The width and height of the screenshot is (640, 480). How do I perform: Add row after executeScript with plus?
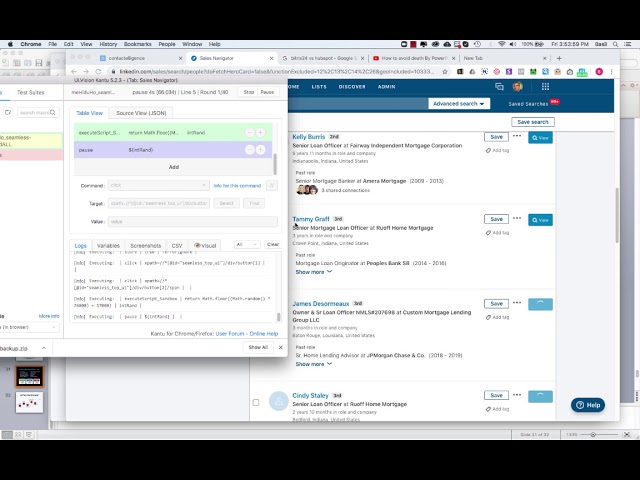pos(260,132)
